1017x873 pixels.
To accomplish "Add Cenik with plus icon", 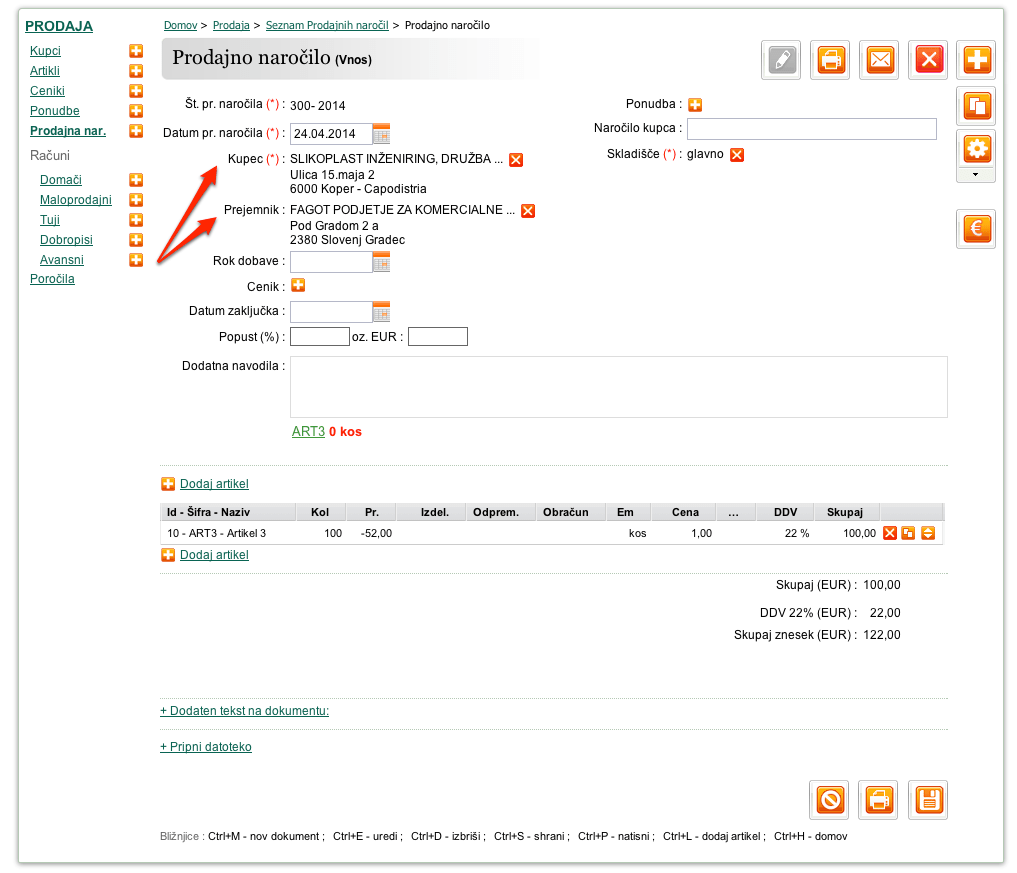I will click(298, 285).
